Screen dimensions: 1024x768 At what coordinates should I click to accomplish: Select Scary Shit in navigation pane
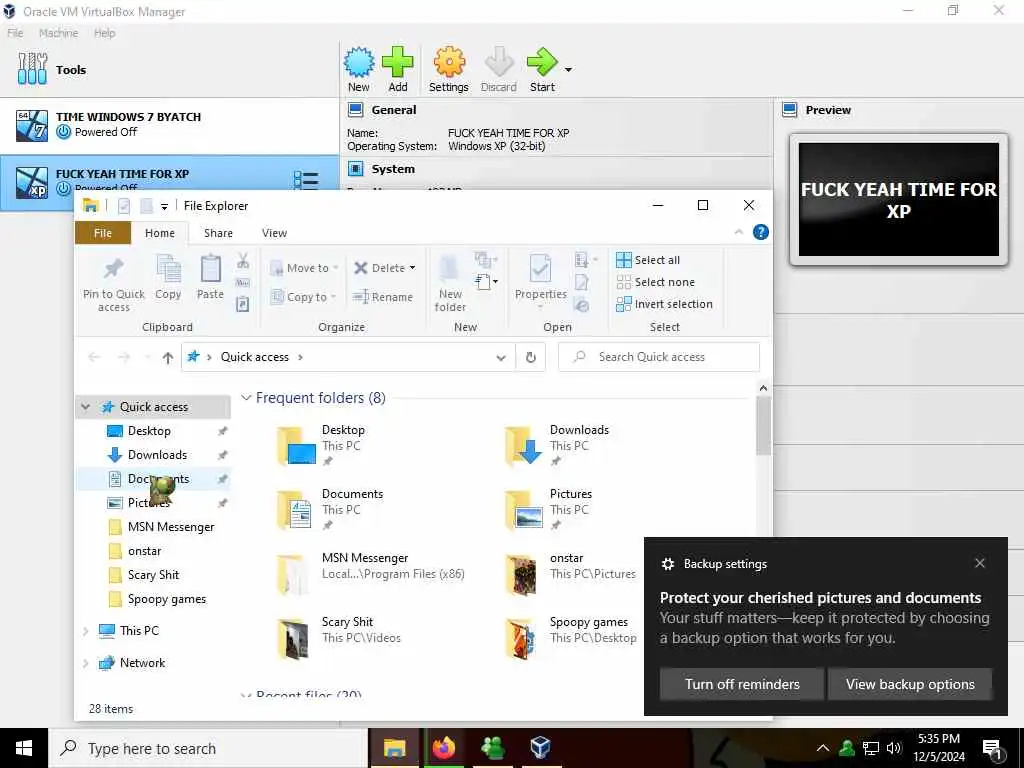(153, 575)
